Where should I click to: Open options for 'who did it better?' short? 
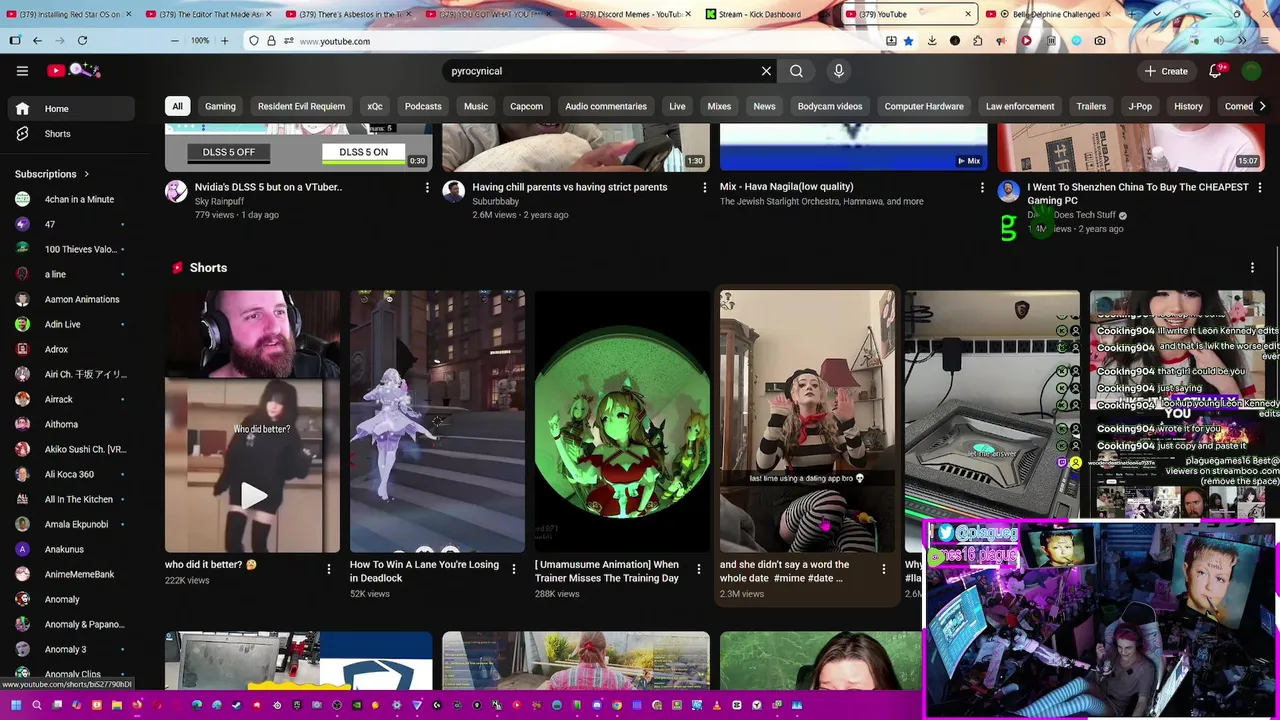point(328,569)
